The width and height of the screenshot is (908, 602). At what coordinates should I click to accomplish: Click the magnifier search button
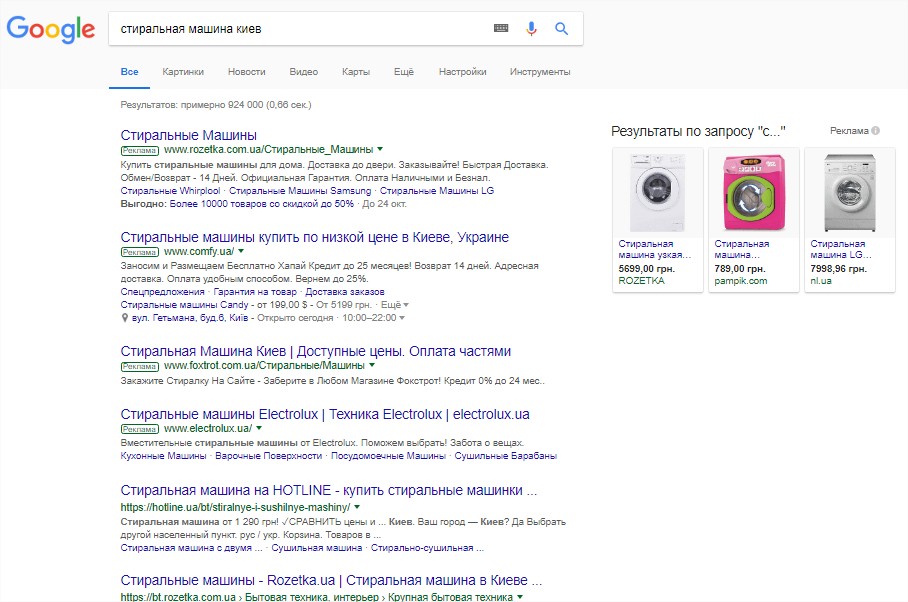561,28
